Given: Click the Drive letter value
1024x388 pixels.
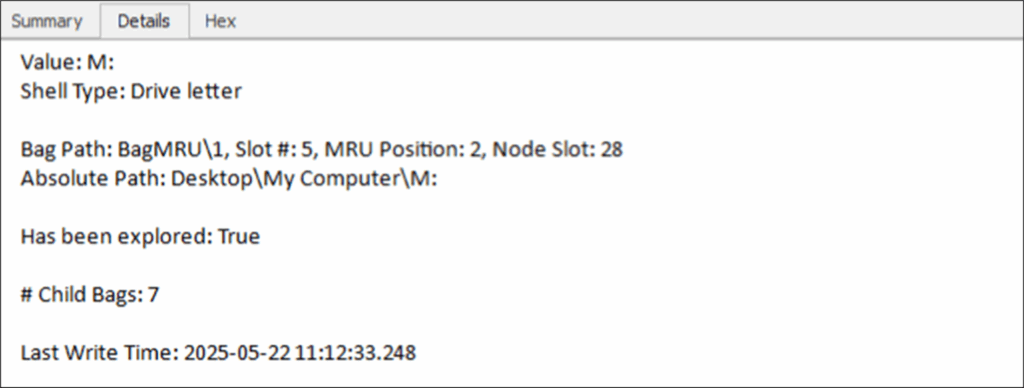Looking at the screenshot, I should [186, 91].
